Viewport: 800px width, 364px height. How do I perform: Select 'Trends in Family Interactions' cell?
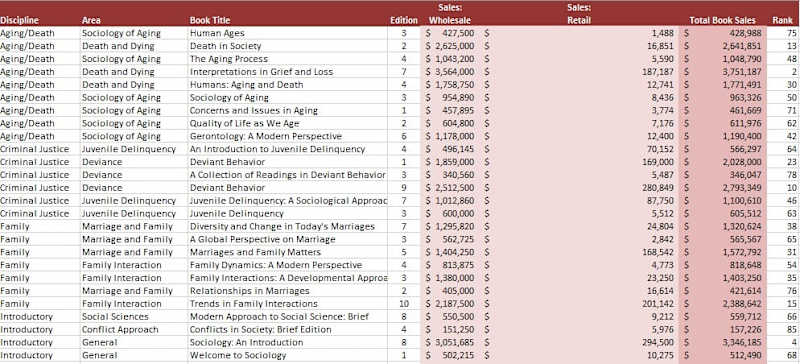[287, 304]
